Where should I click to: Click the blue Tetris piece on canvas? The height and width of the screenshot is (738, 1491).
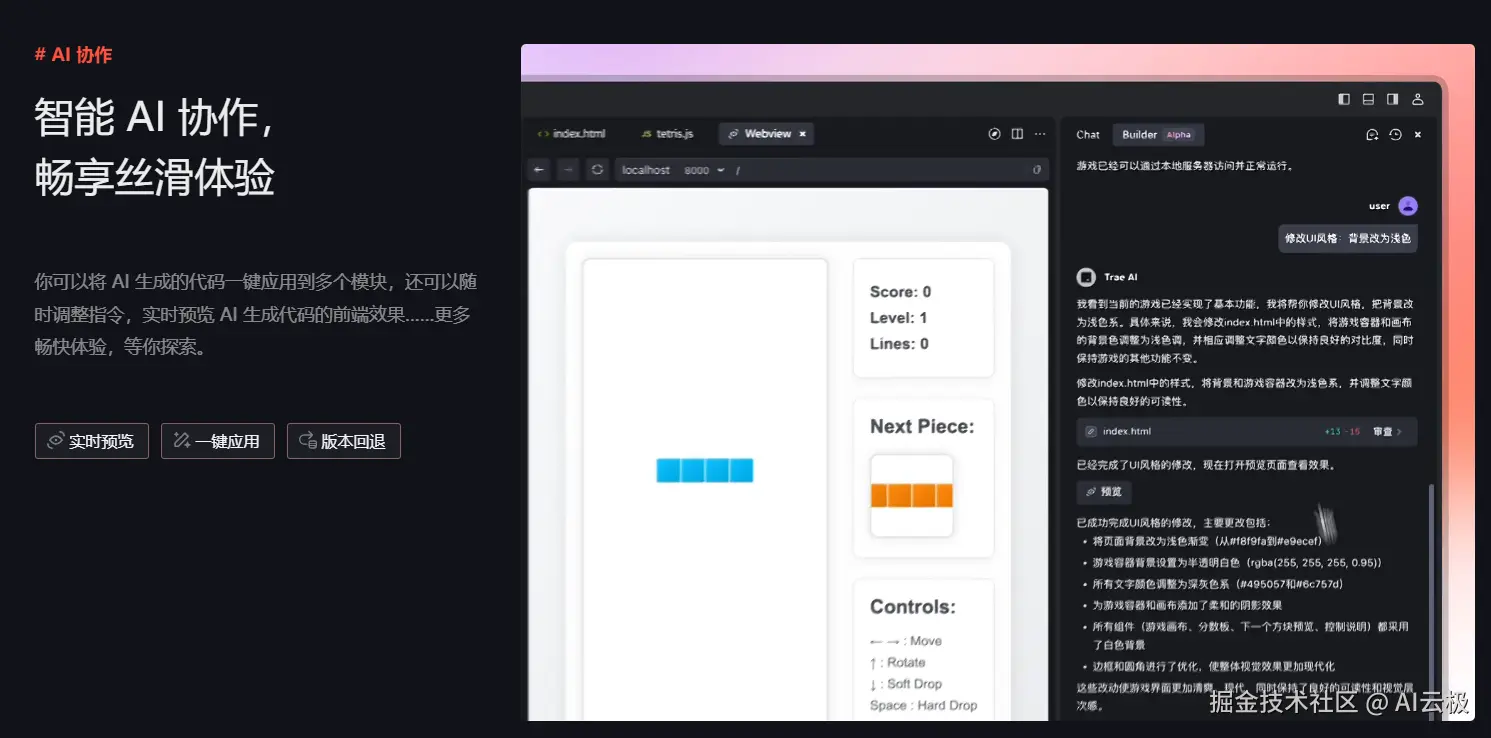705,470
